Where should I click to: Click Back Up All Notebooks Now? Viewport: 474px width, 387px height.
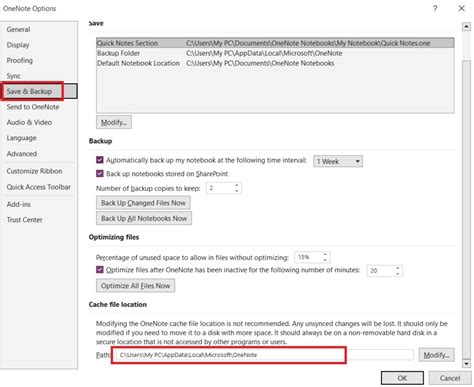coord(144,218)
